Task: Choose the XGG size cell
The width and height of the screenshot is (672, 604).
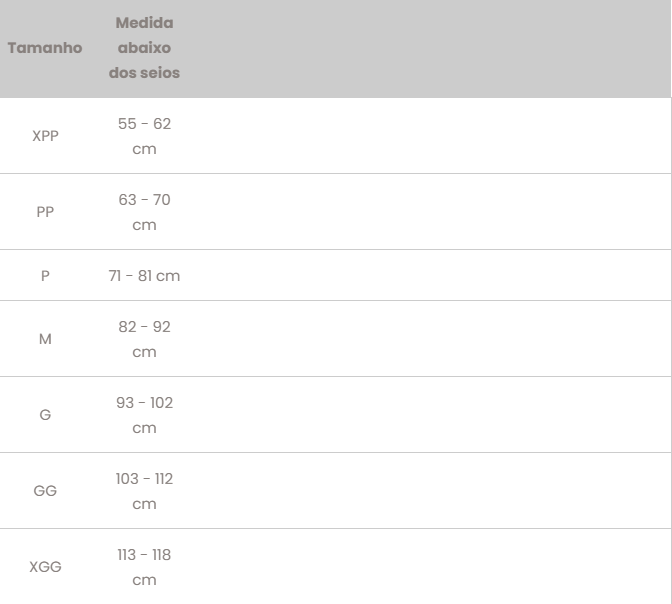Action: coord(45,567)
